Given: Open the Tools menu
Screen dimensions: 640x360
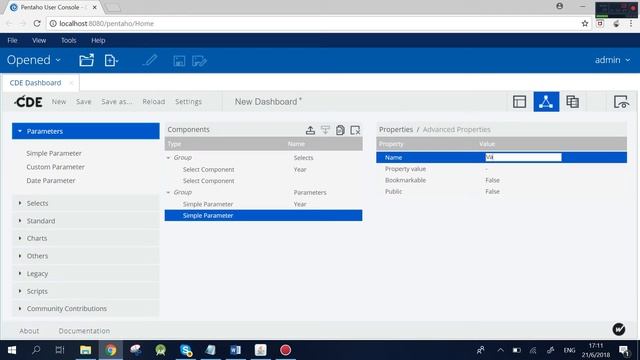Looking at the screenshot, I should tap(69, 40).
